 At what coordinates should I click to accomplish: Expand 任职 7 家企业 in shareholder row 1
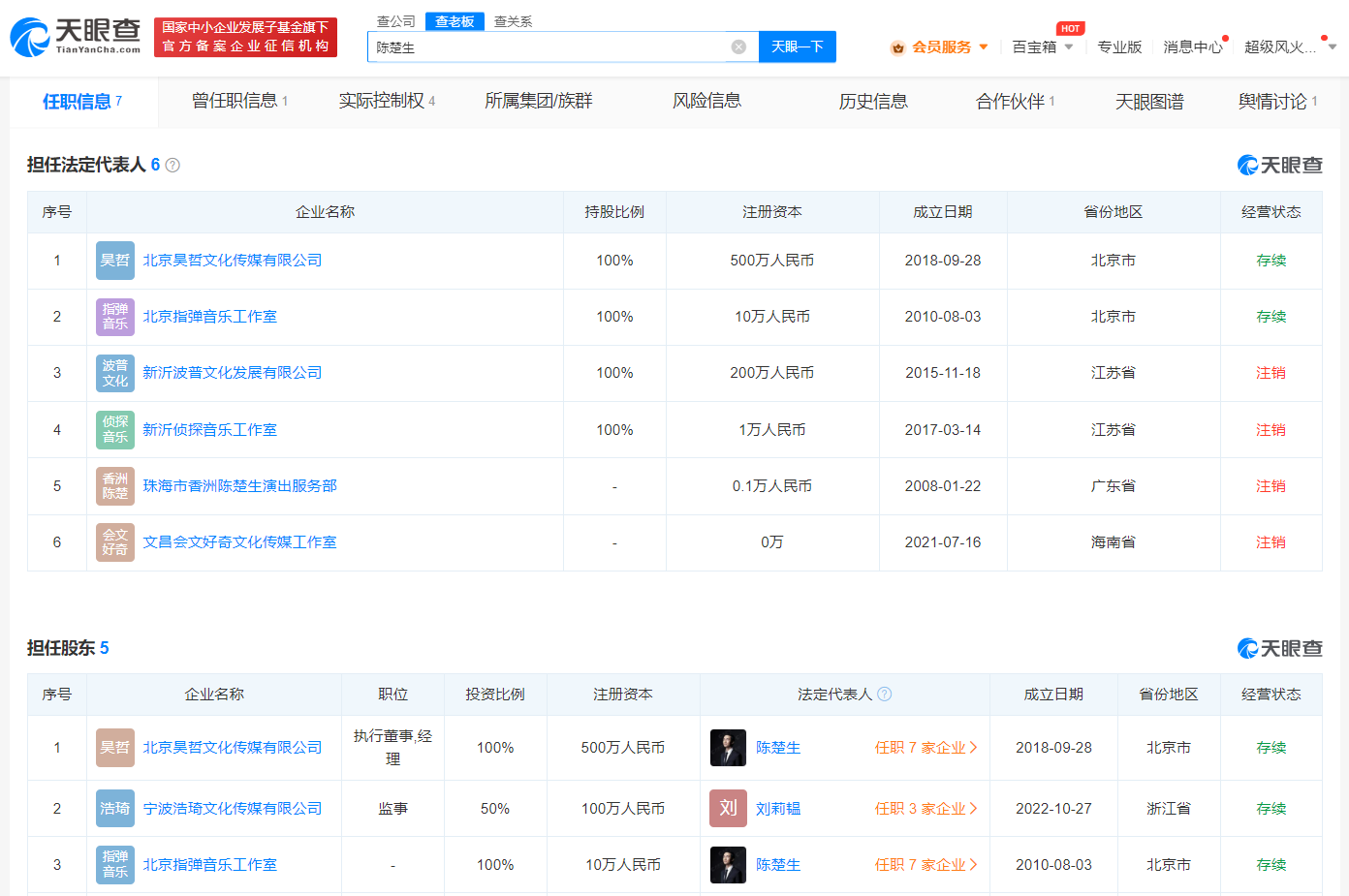pos(926,748)
